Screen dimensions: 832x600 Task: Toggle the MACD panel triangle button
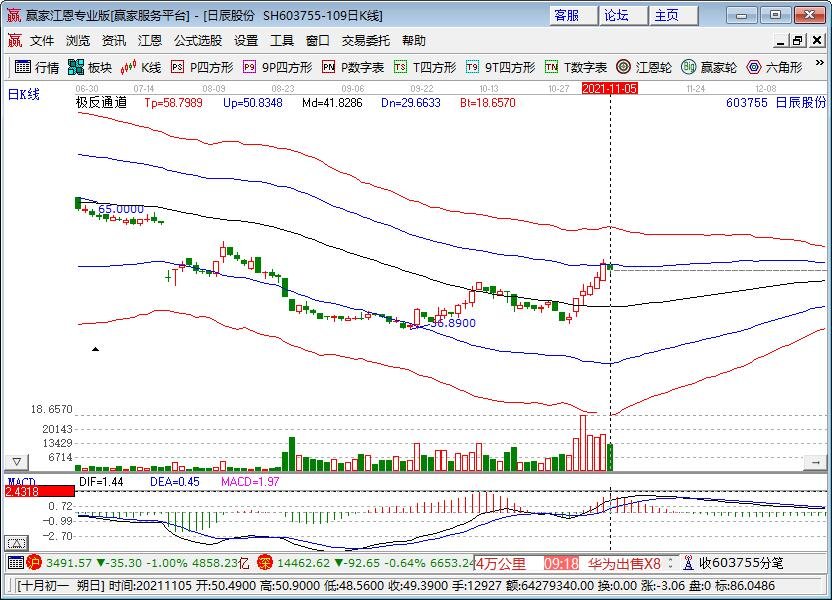[x=16, y=543]
